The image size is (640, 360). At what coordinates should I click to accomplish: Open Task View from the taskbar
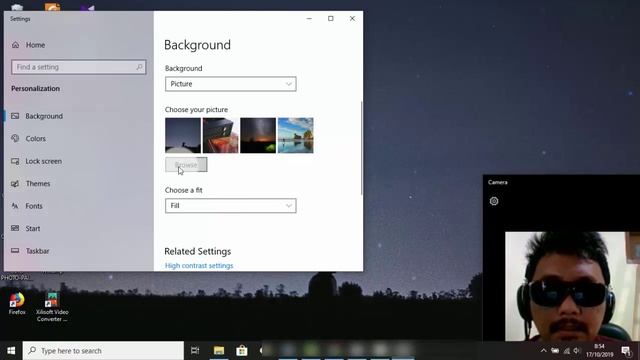coord(195,351)
